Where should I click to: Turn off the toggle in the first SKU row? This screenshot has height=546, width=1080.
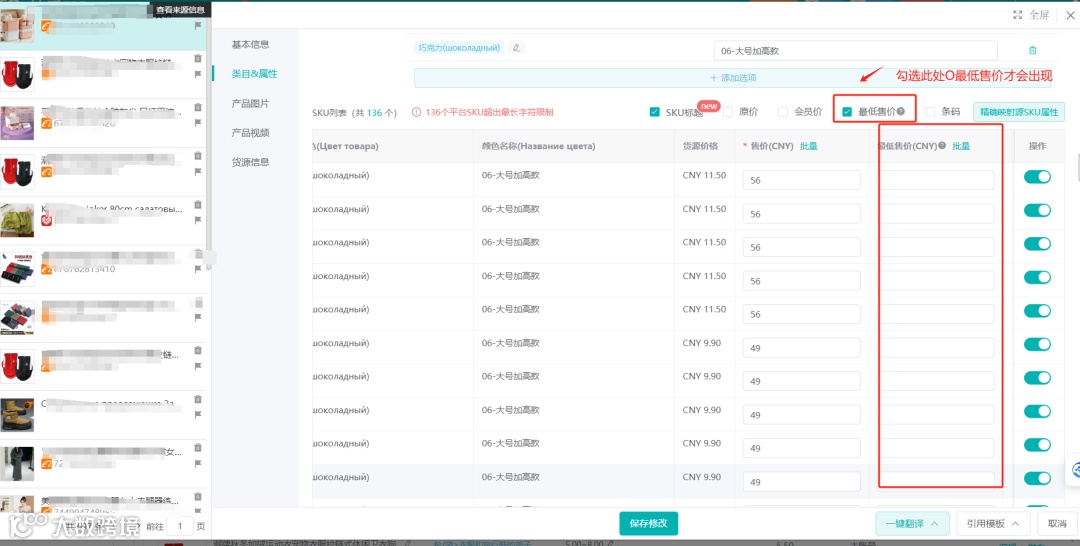pos(1037,177)
